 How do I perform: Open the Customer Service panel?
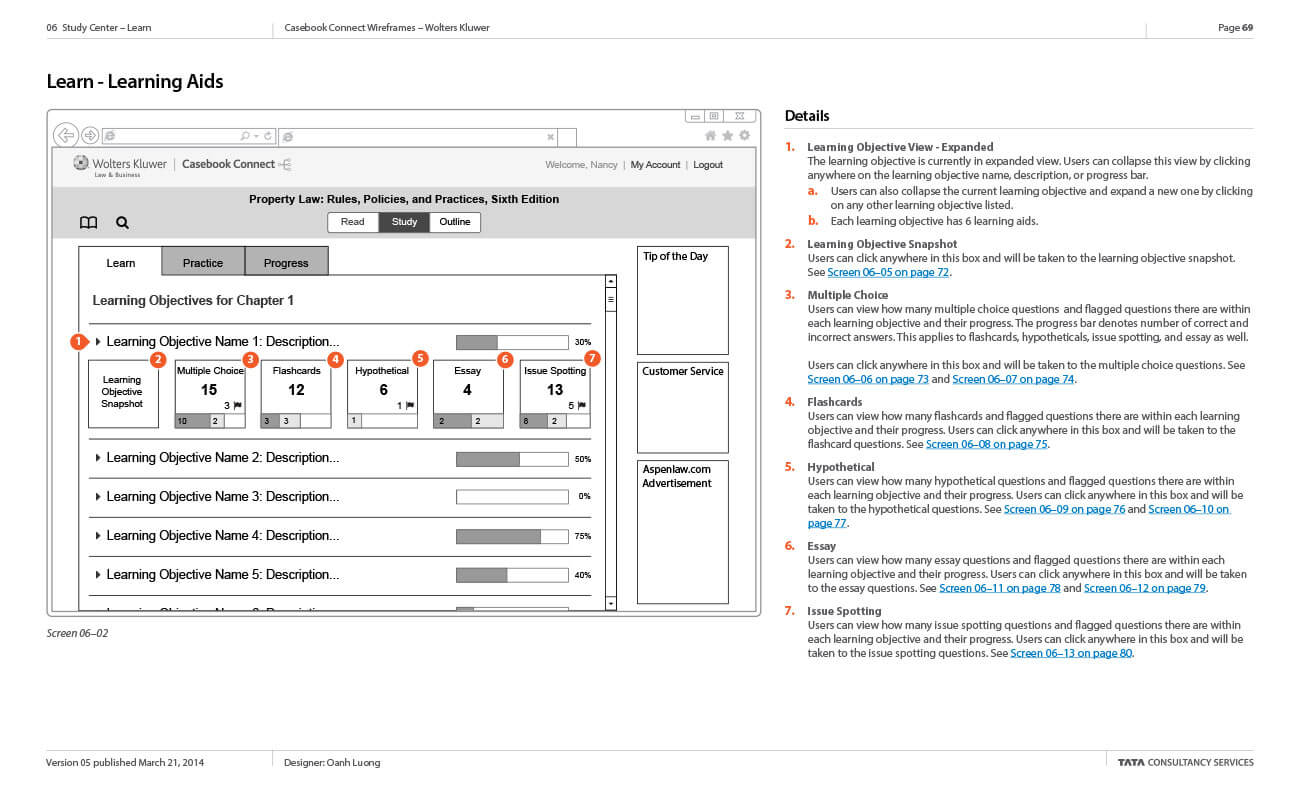pos(683,407)
